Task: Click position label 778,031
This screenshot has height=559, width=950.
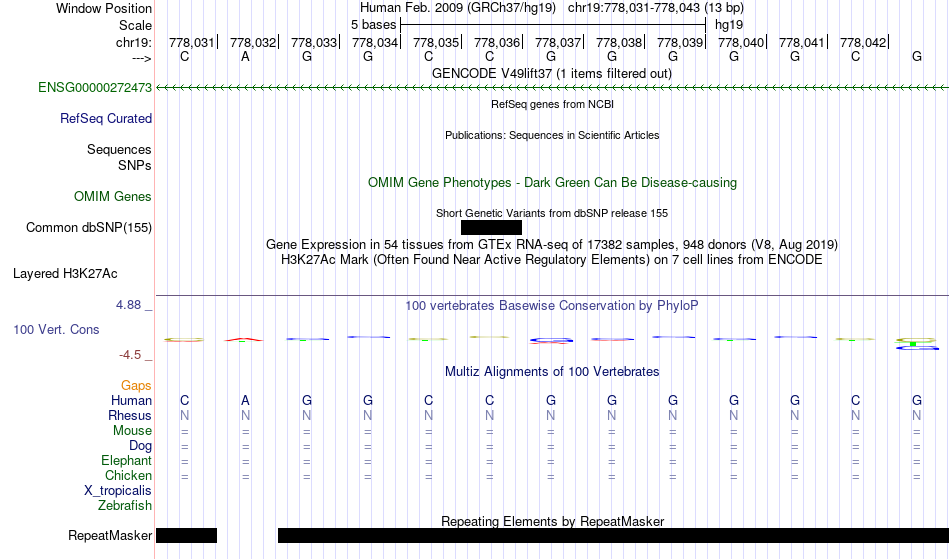Action: click(191, 42)
